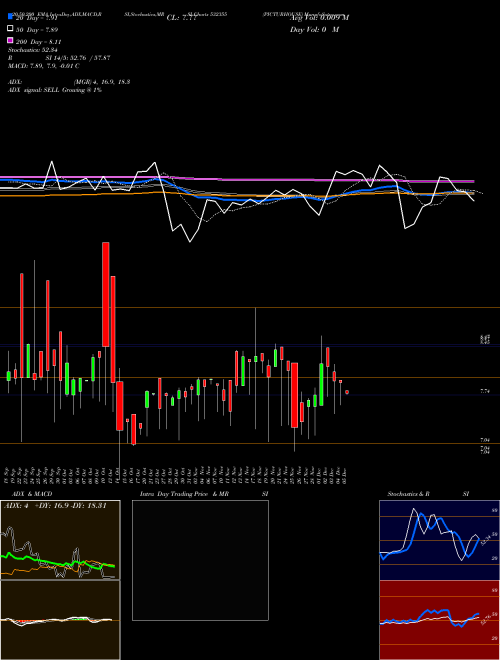Click the '(MGR) 4, 16.9, 18.3' ADX values
The image size is (500, 660).
[x=101, y=82]
